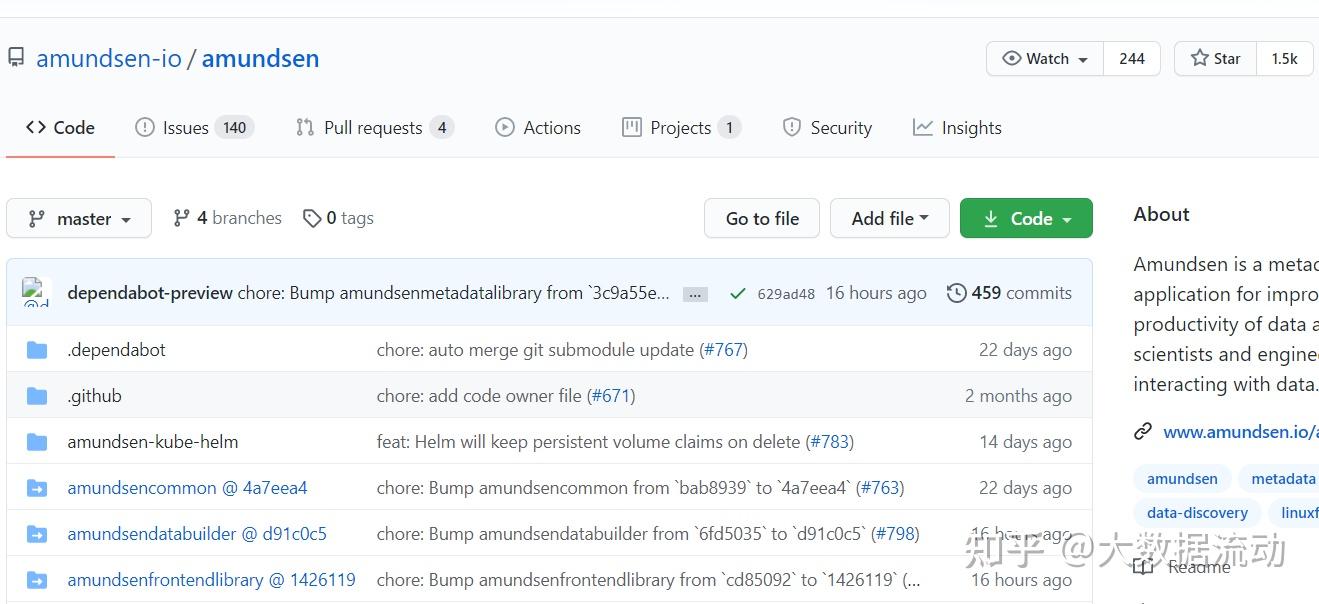This screenshot has height=604, width=1319.
Task: Open the amundsen-io organization link
Action: pyautogui.click(x=109, y=58)
